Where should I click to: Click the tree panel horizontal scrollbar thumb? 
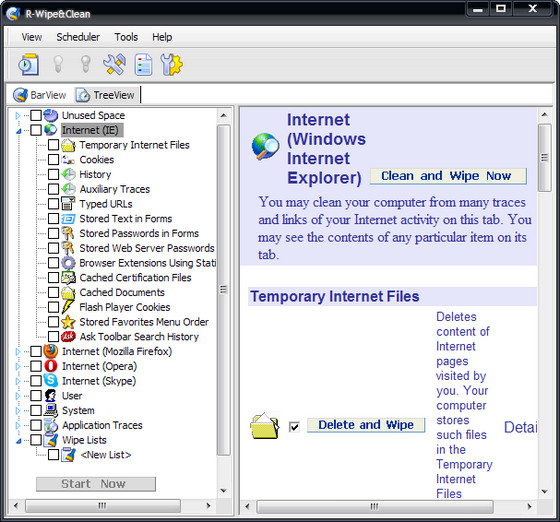click(x=103, y=506)
